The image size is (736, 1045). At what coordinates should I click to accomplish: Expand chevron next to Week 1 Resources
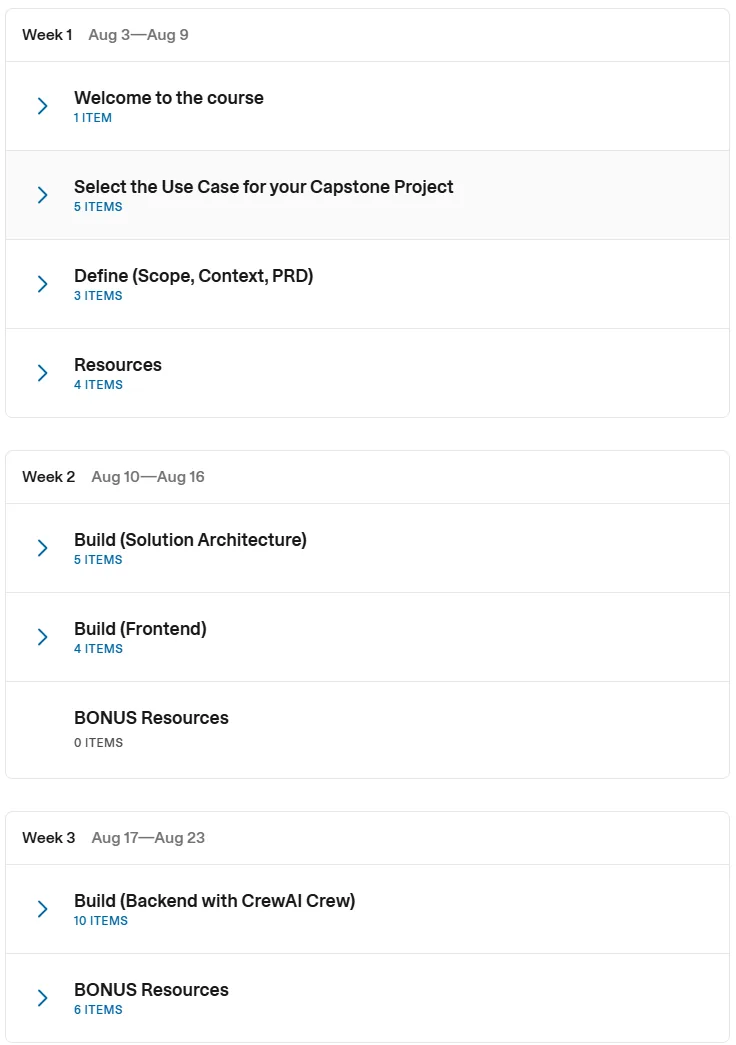click(x=42, y=373)
